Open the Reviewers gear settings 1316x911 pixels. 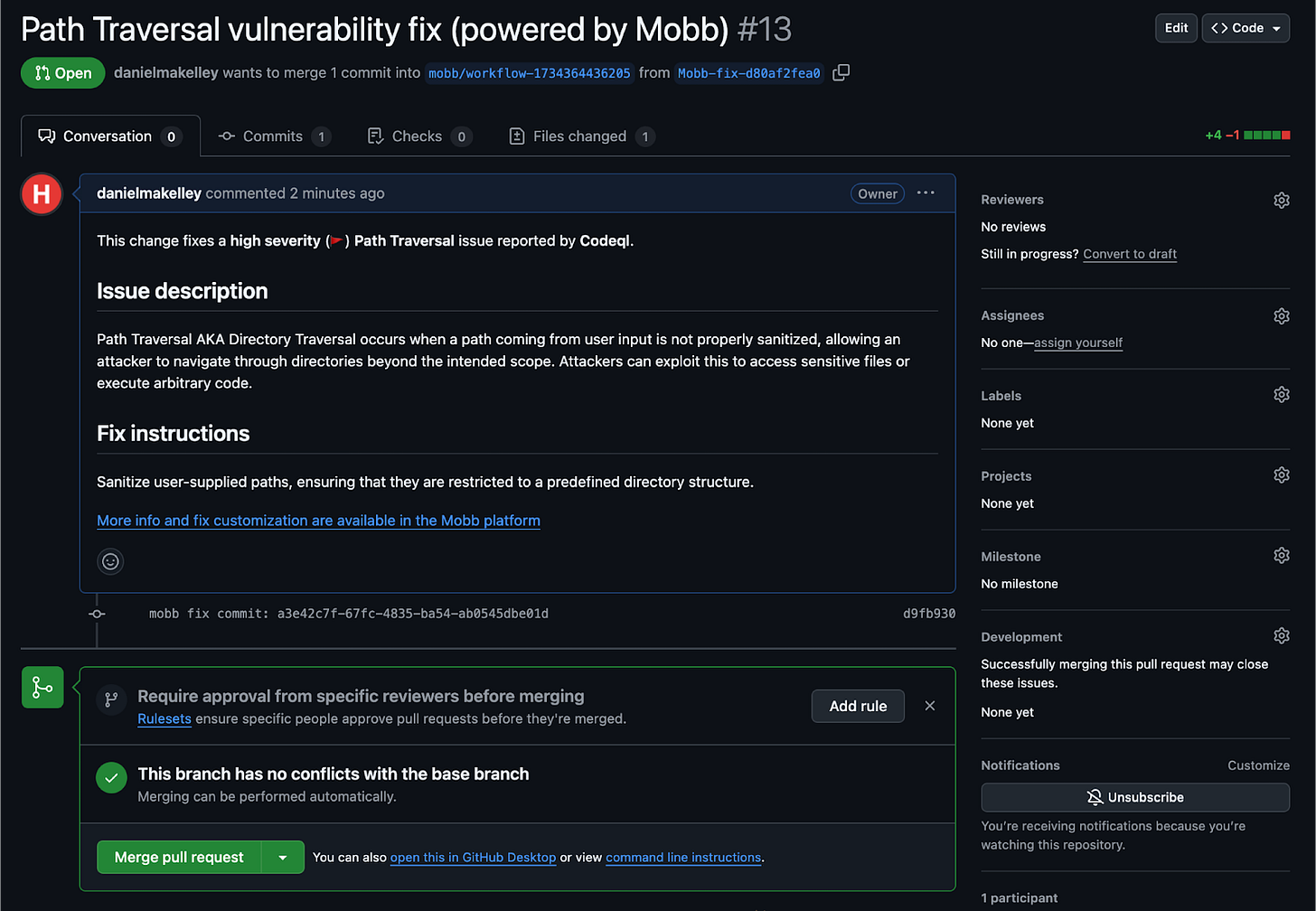(1281, 200)
